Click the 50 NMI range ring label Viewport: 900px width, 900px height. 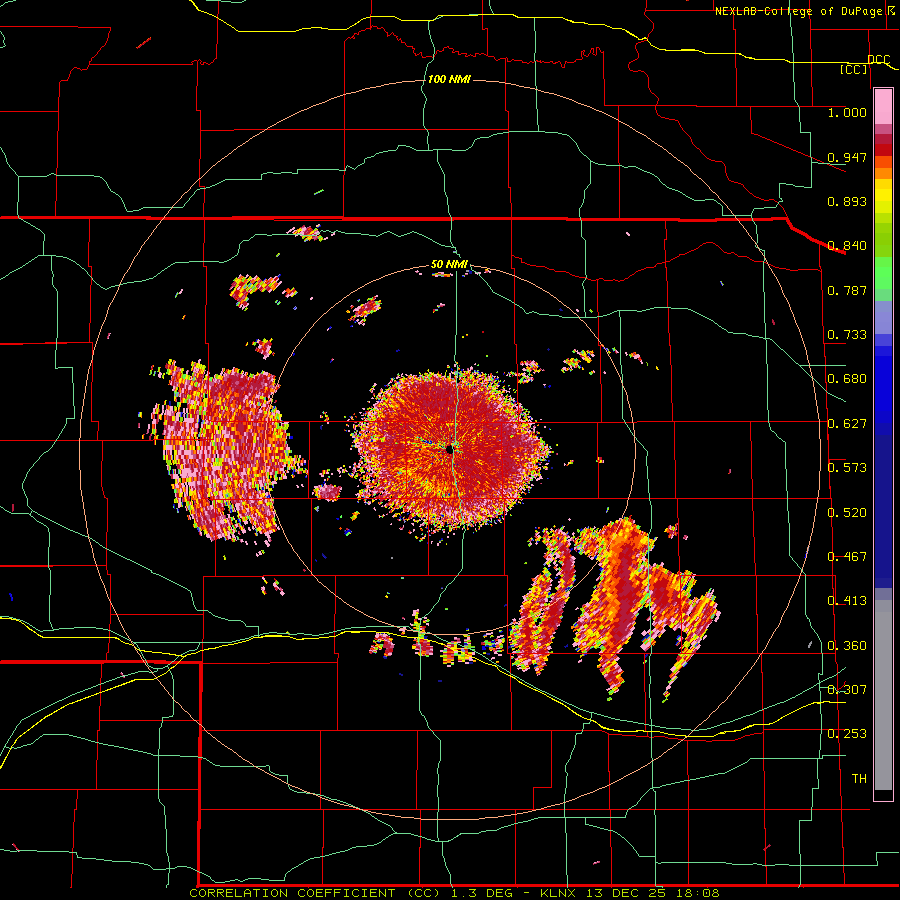coord(449,265)
